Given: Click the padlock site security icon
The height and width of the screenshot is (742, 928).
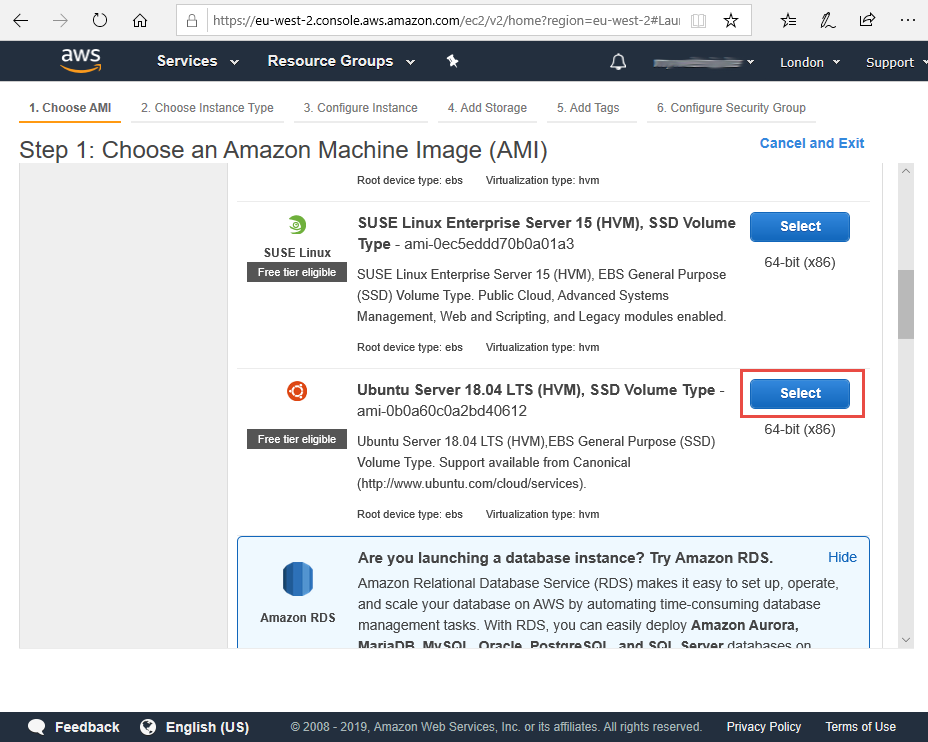Looking at the screenshot, I should click(192, 21).
